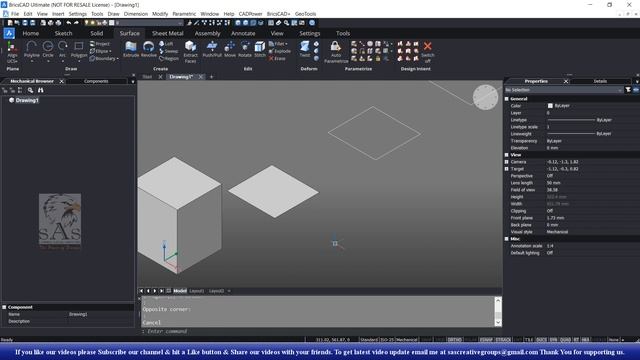Click the Undo icon in quick toolbar
Image resolution: width=640 pixels, height=360 pixels.
[69, 23]
